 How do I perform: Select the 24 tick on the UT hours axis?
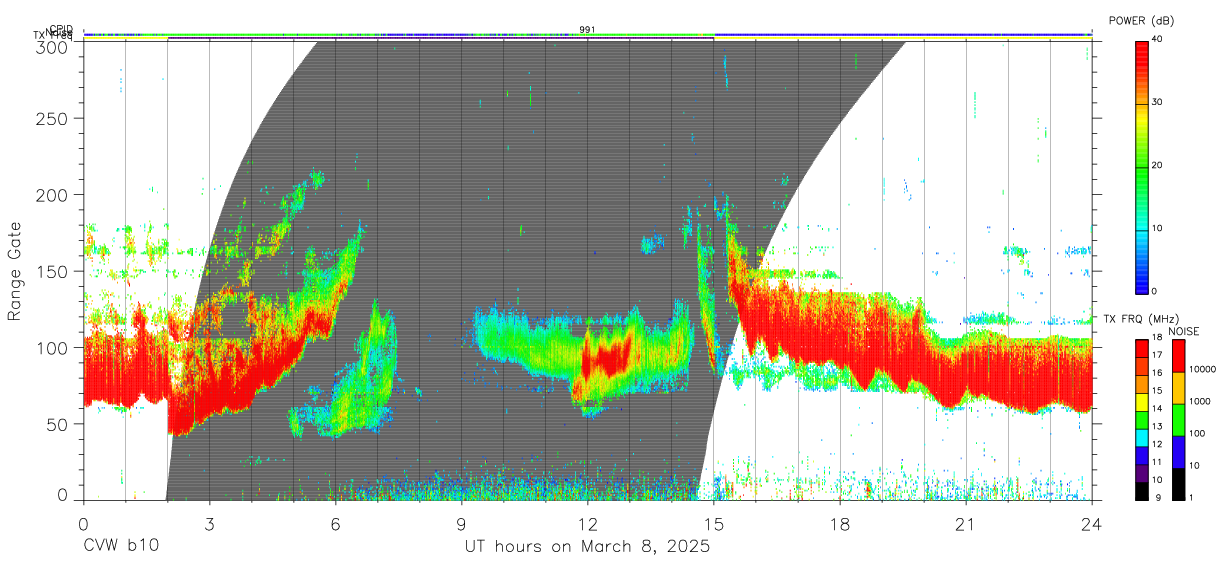pyautogui.click(x=1091, y=523)
